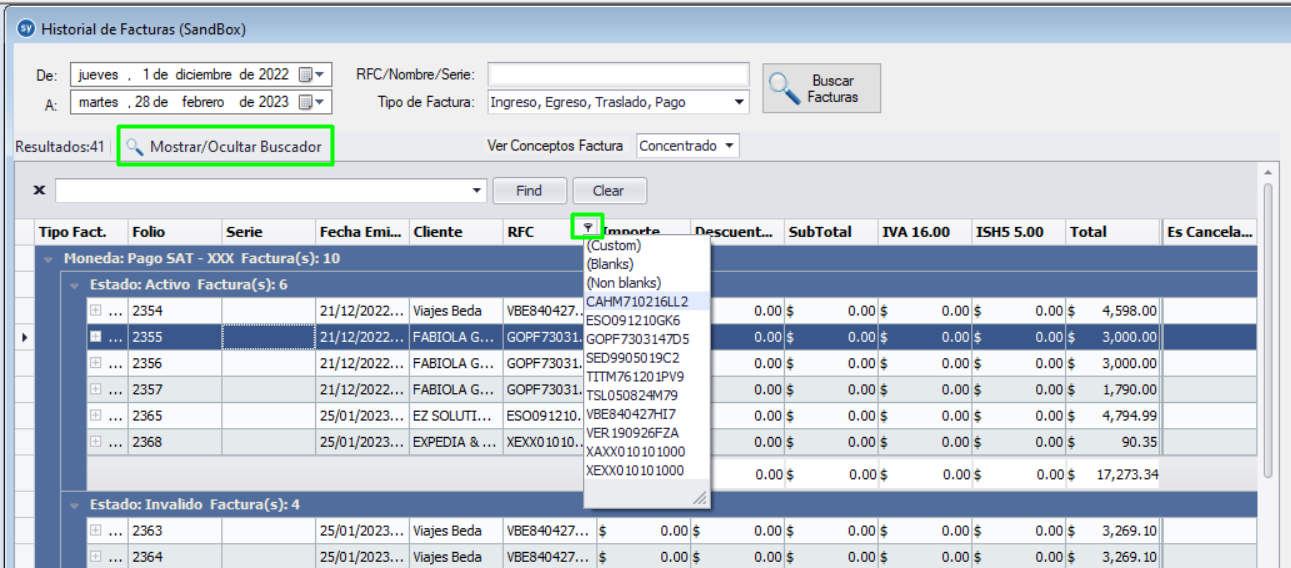Click folio 2363 in the Invalido group
The image size is (1291, 568).
tap(174, 531)
